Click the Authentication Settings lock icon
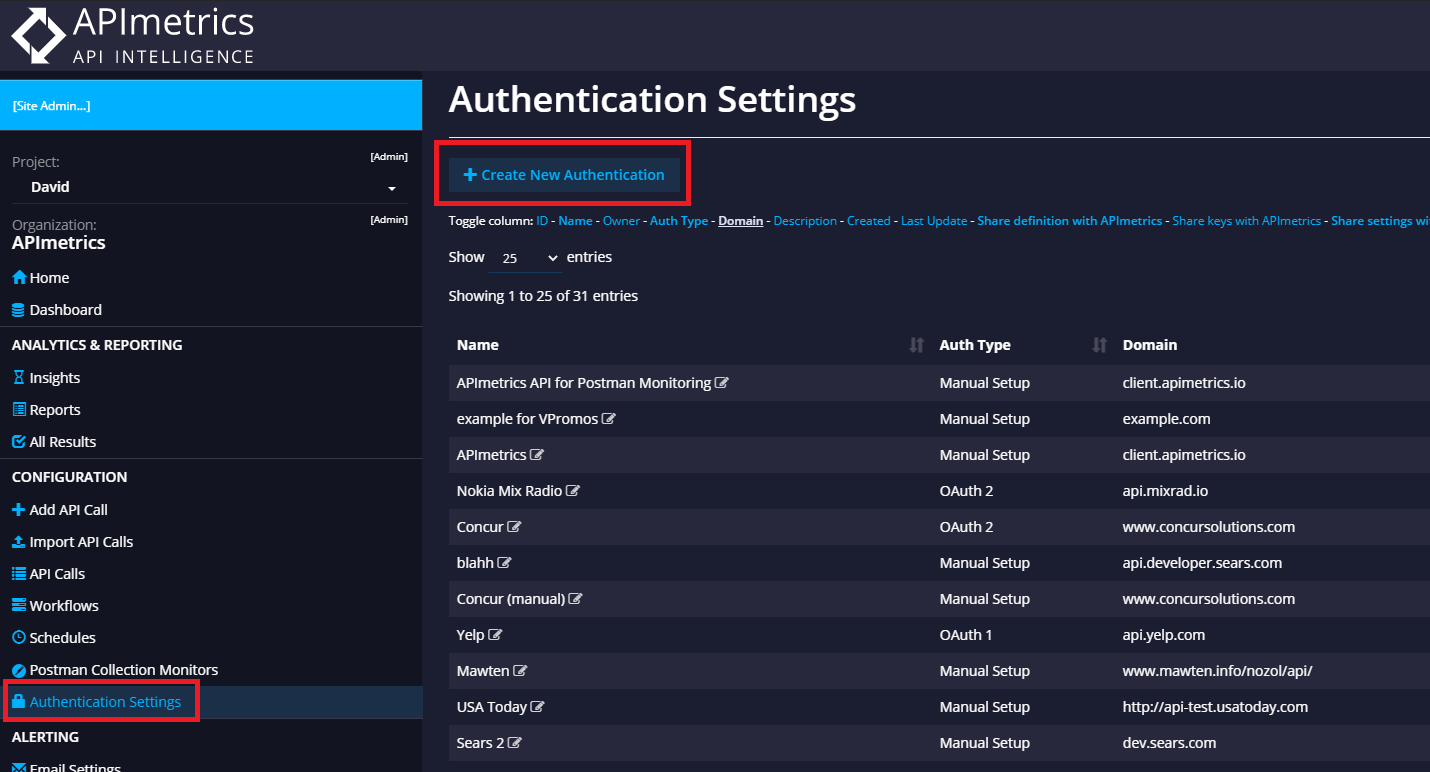 point(18,702)
